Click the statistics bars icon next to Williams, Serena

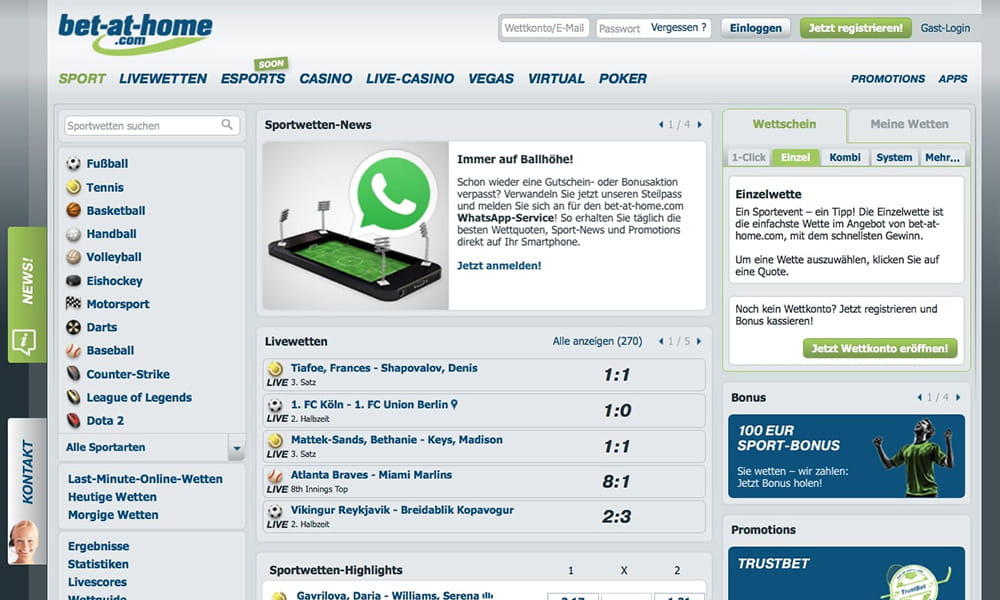[x=488, y=596]
